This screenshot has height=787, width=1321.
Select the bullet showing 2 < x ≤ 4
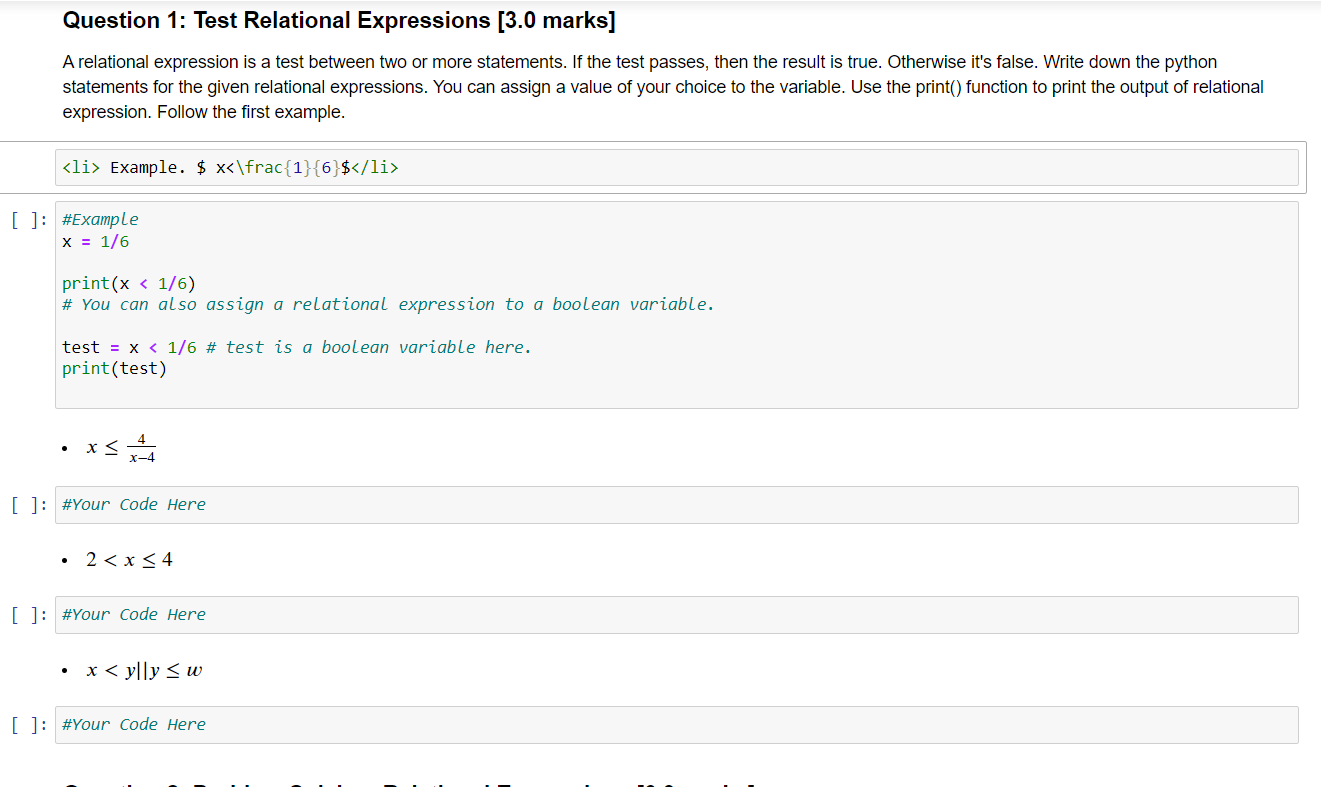coord(129,559)
